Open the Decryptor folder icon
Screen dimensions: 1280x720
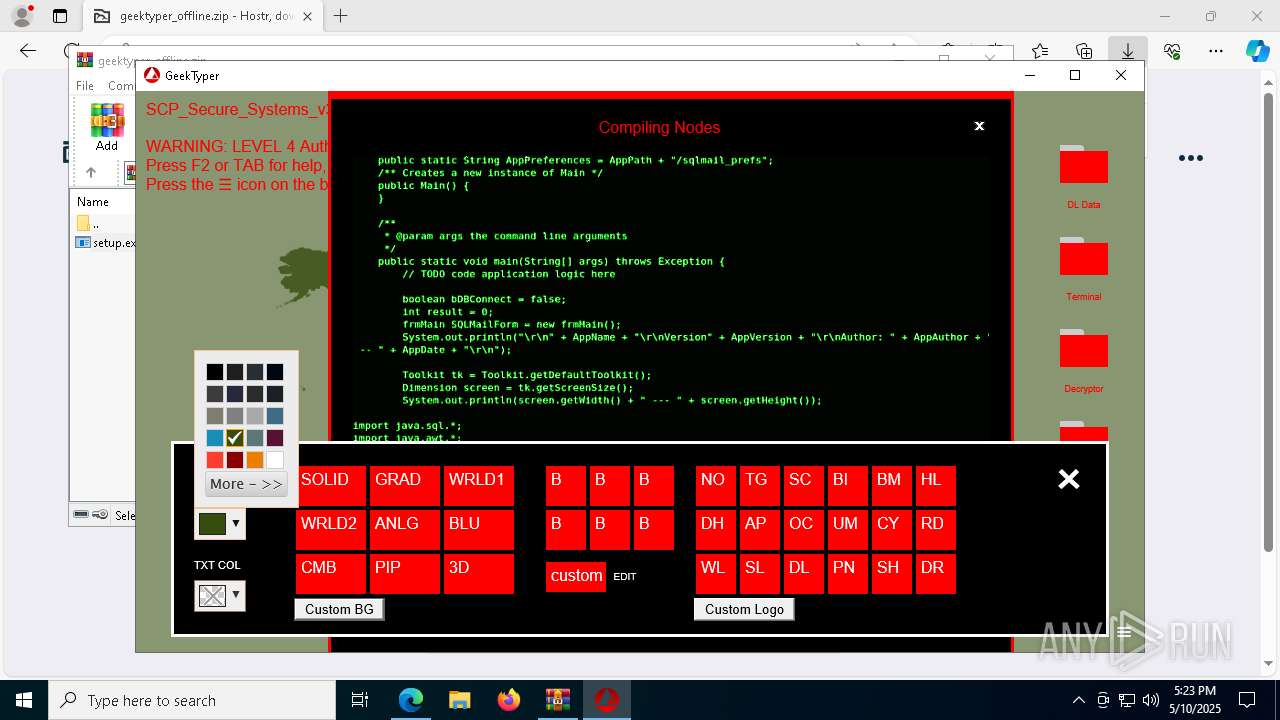[x=1084, y=349]
